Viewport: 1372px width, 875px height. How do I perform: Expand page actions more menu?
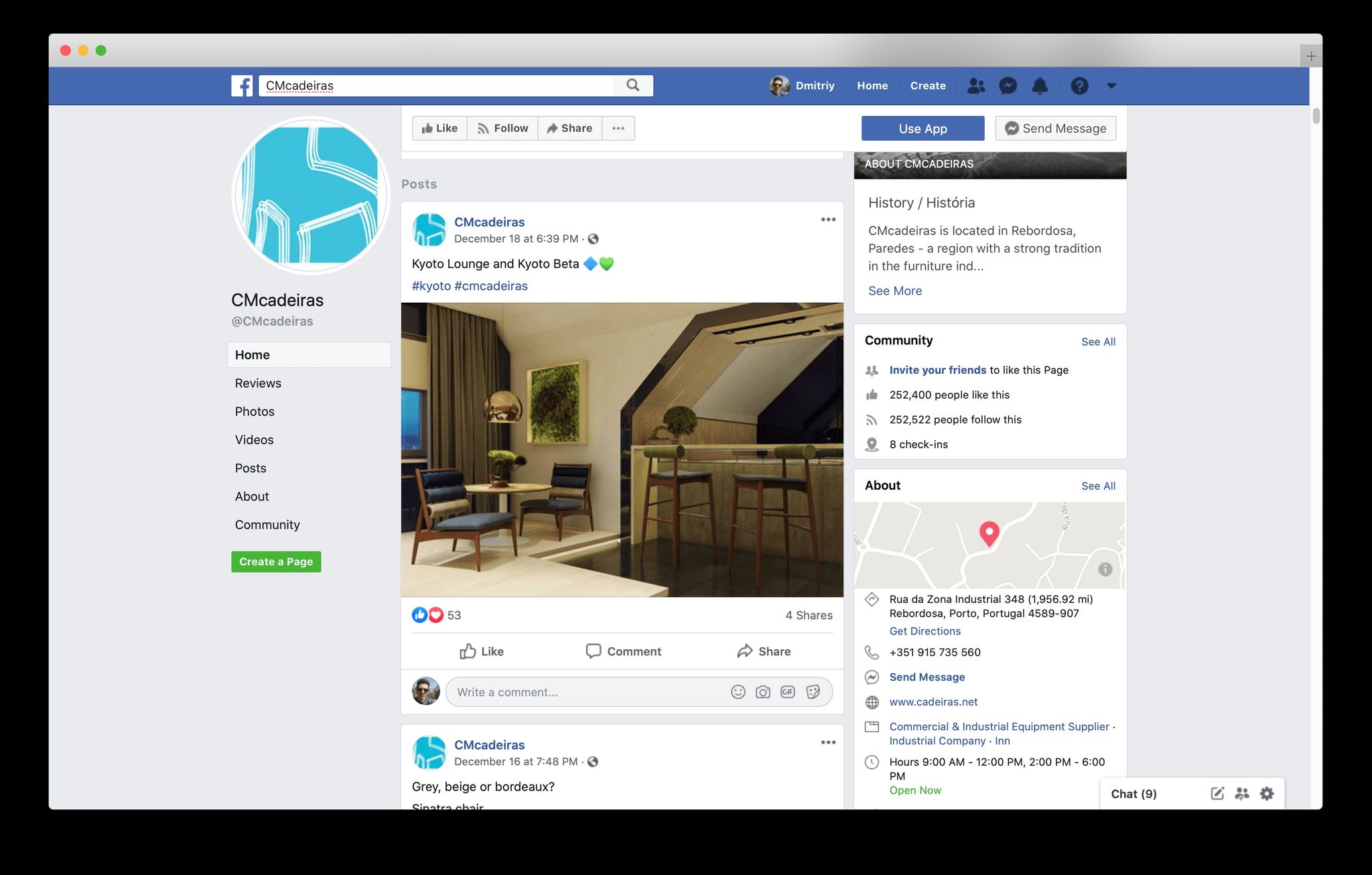point(618,128)
